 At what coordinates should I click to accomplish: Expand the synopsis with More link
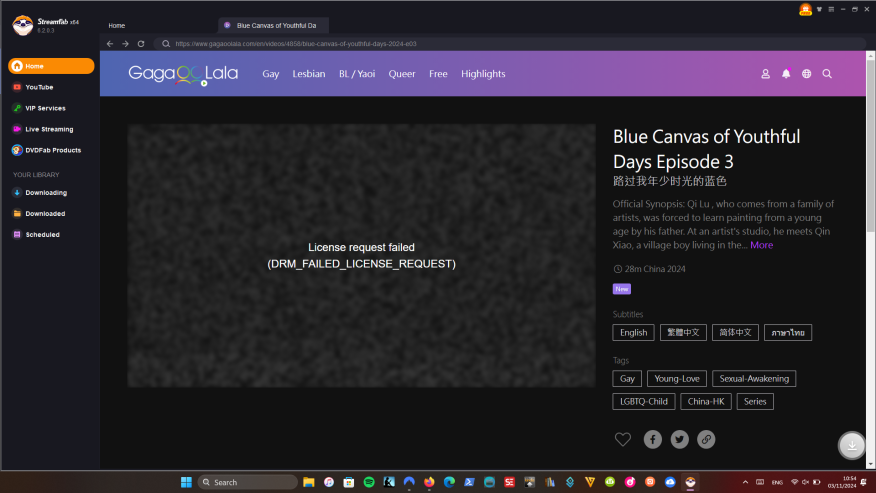tap(761, 245)
